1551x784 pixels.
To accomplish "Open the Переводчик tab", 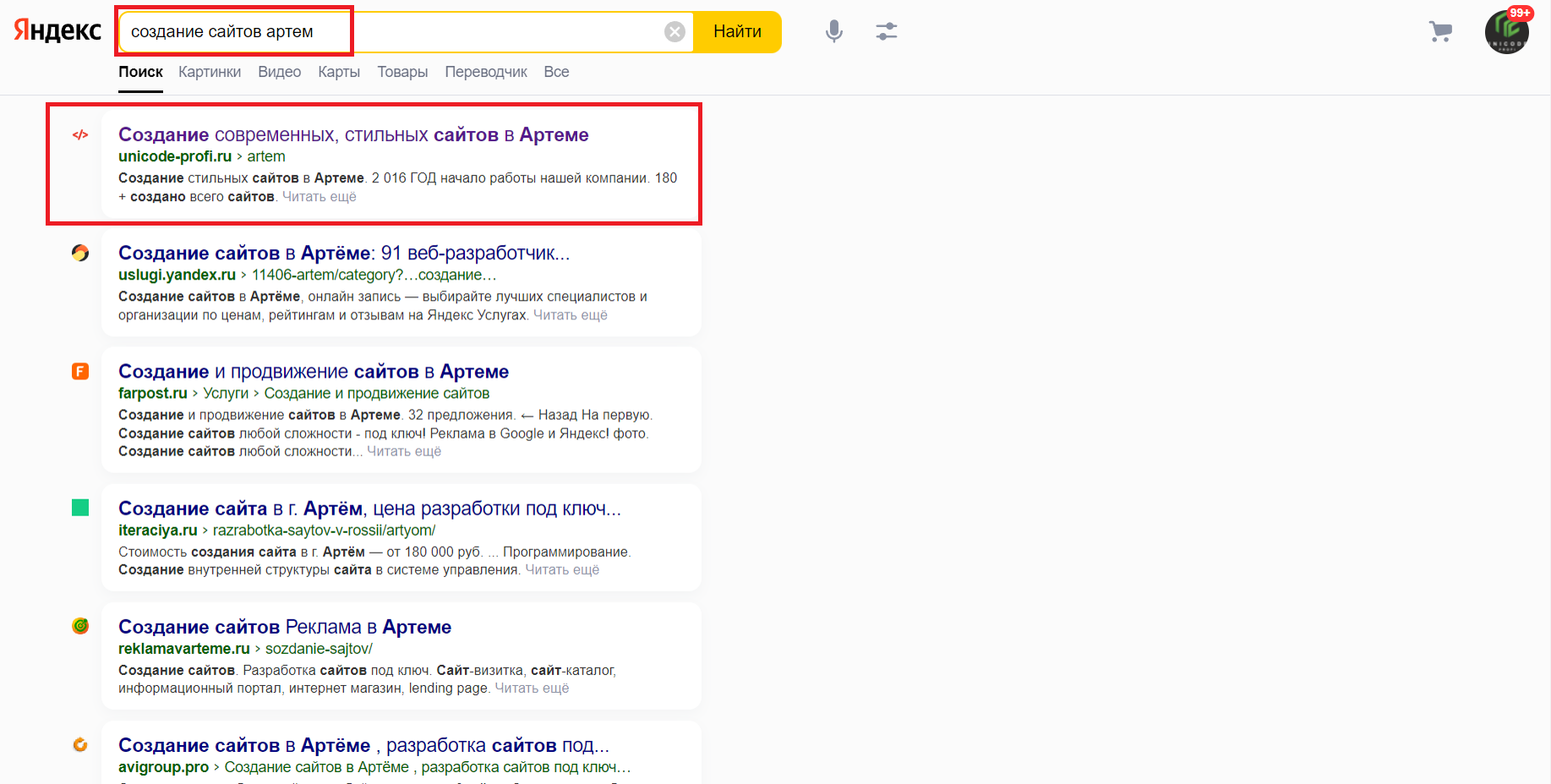I will coord(486,72).
